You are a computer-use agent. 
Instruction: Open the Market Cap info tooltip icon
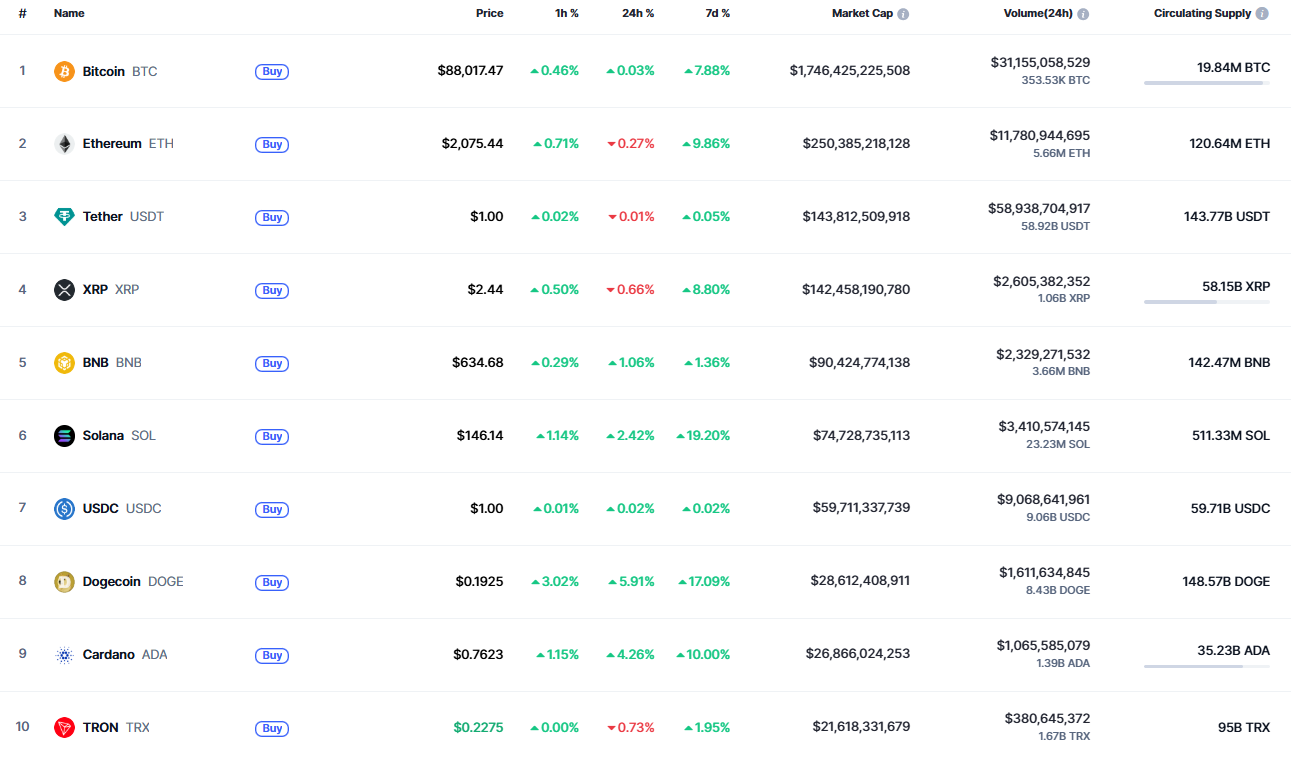903,14
